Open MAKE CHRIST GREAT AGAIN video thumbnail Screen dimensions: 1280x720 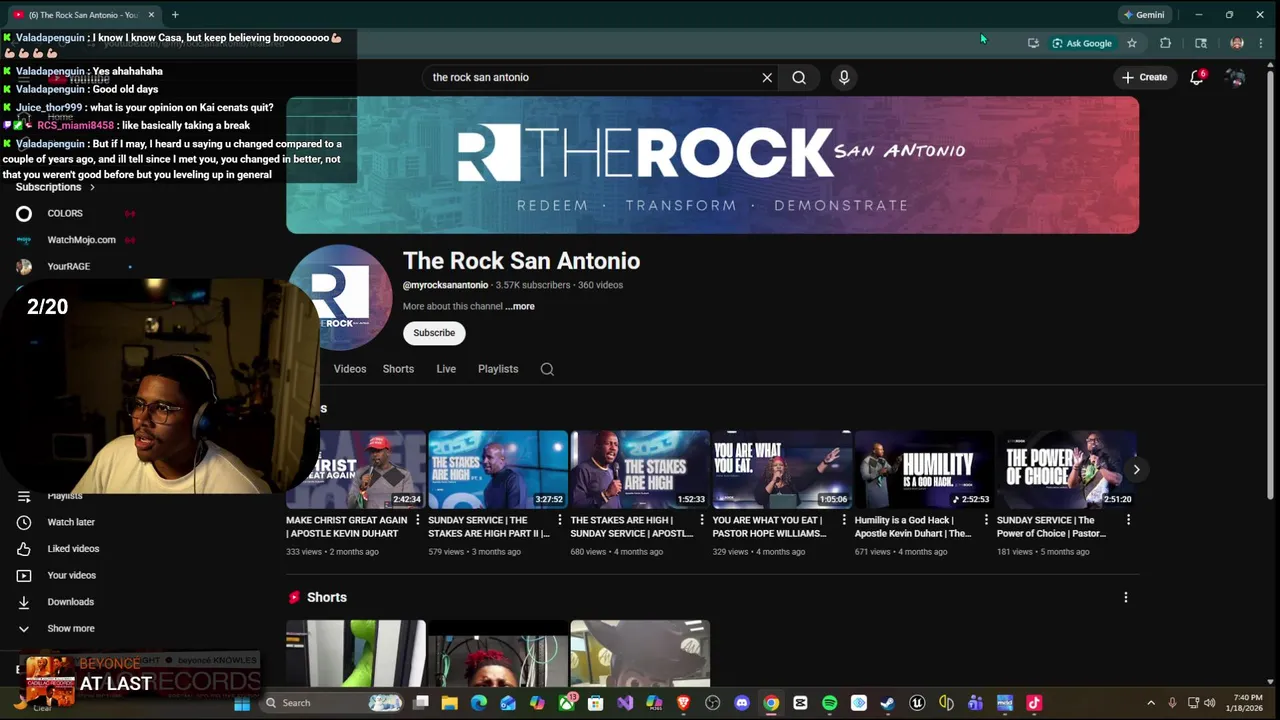tap(356, 470)
